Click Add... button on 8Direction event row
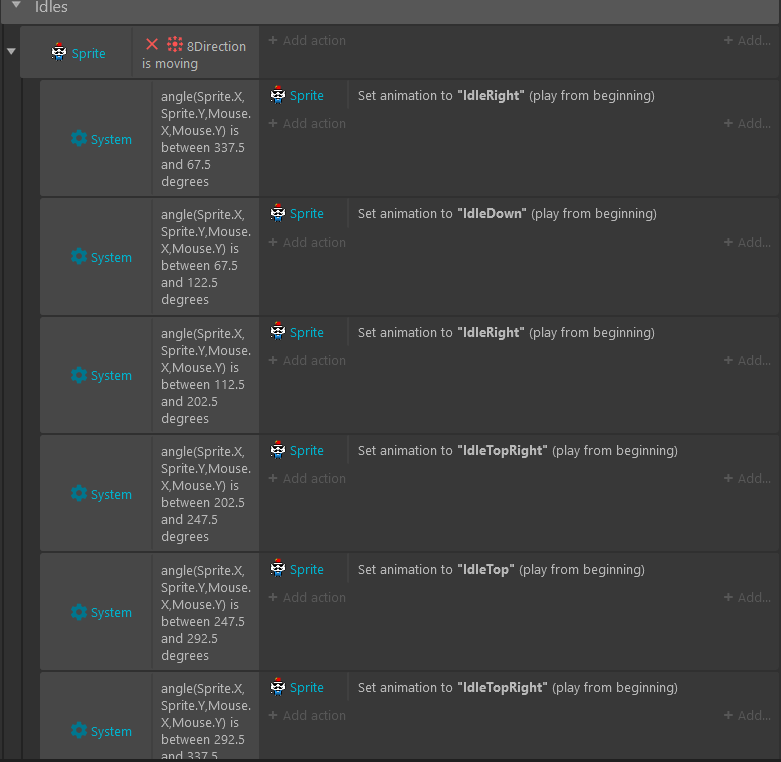 [x=747, y=40]
